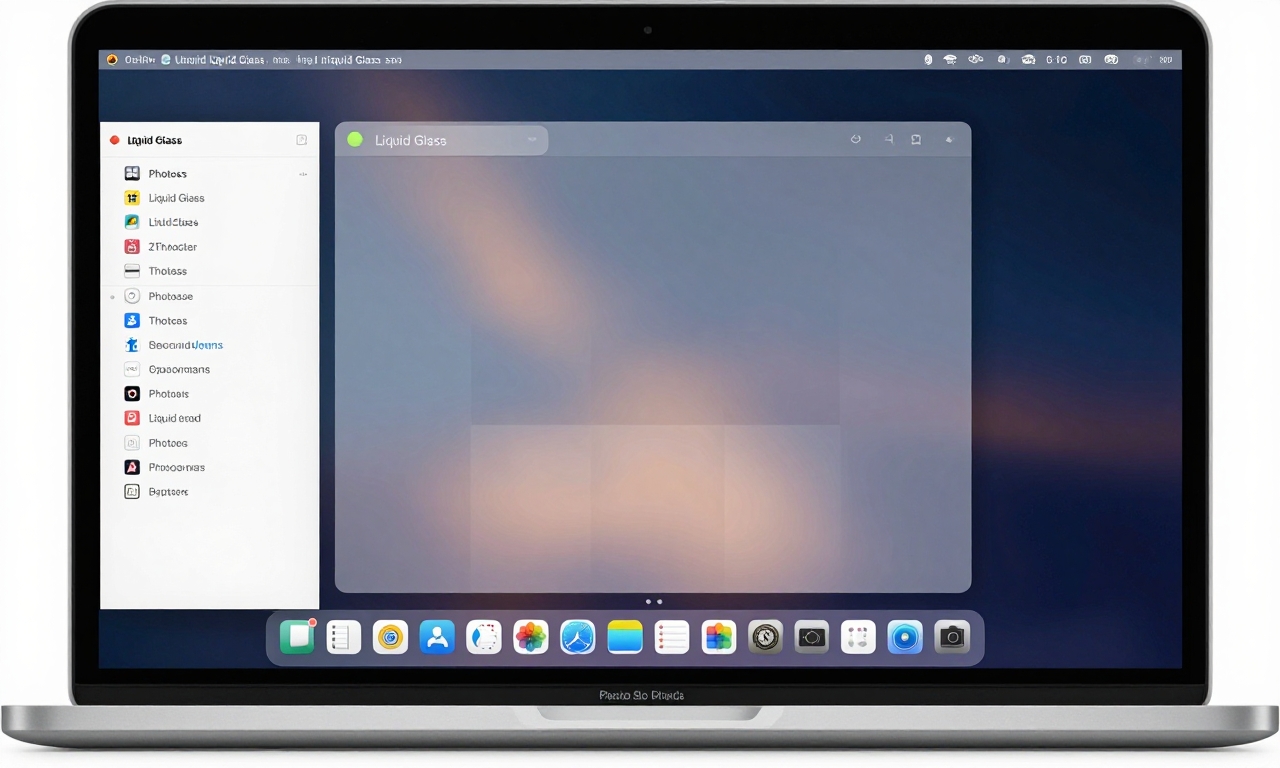Toggle the green window button on Liquid Glass
Image resolution: width=1280 pixels, height=768 pixels.
pyautogui.click(x=355, y=139)
